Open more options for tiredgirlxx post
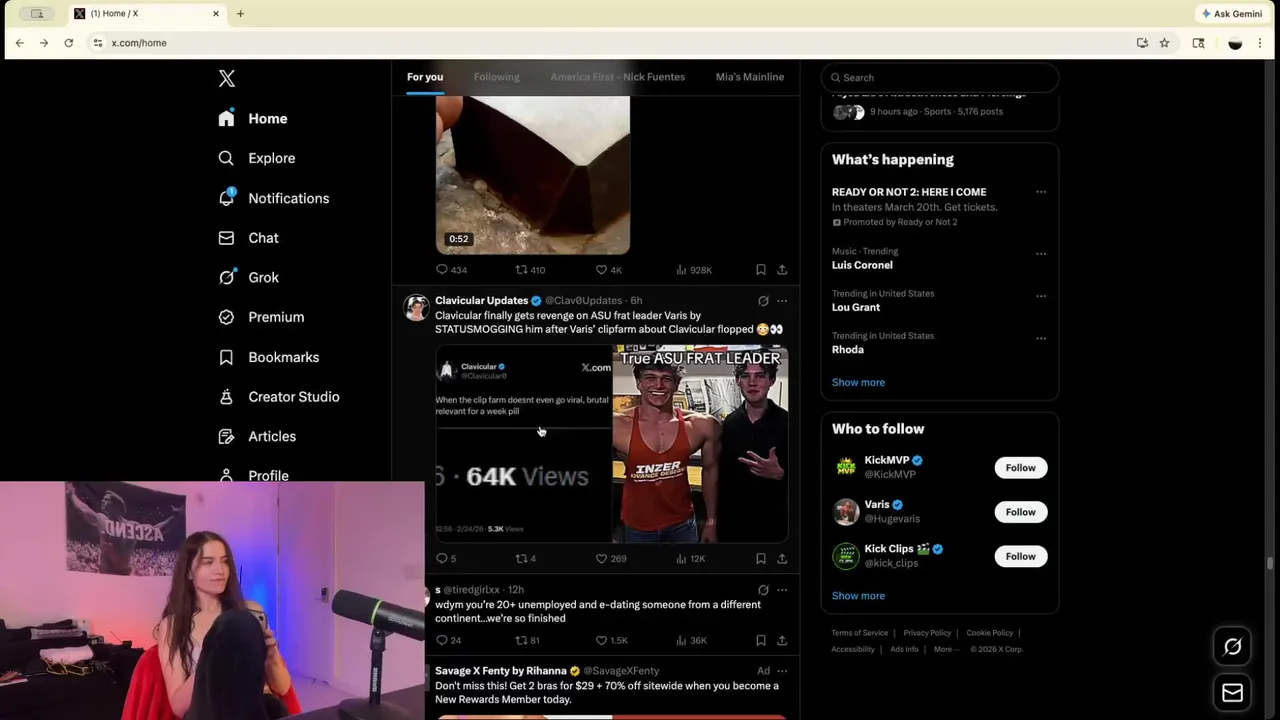The width and height of the screenshot is (1280, 720). (782, 590)
